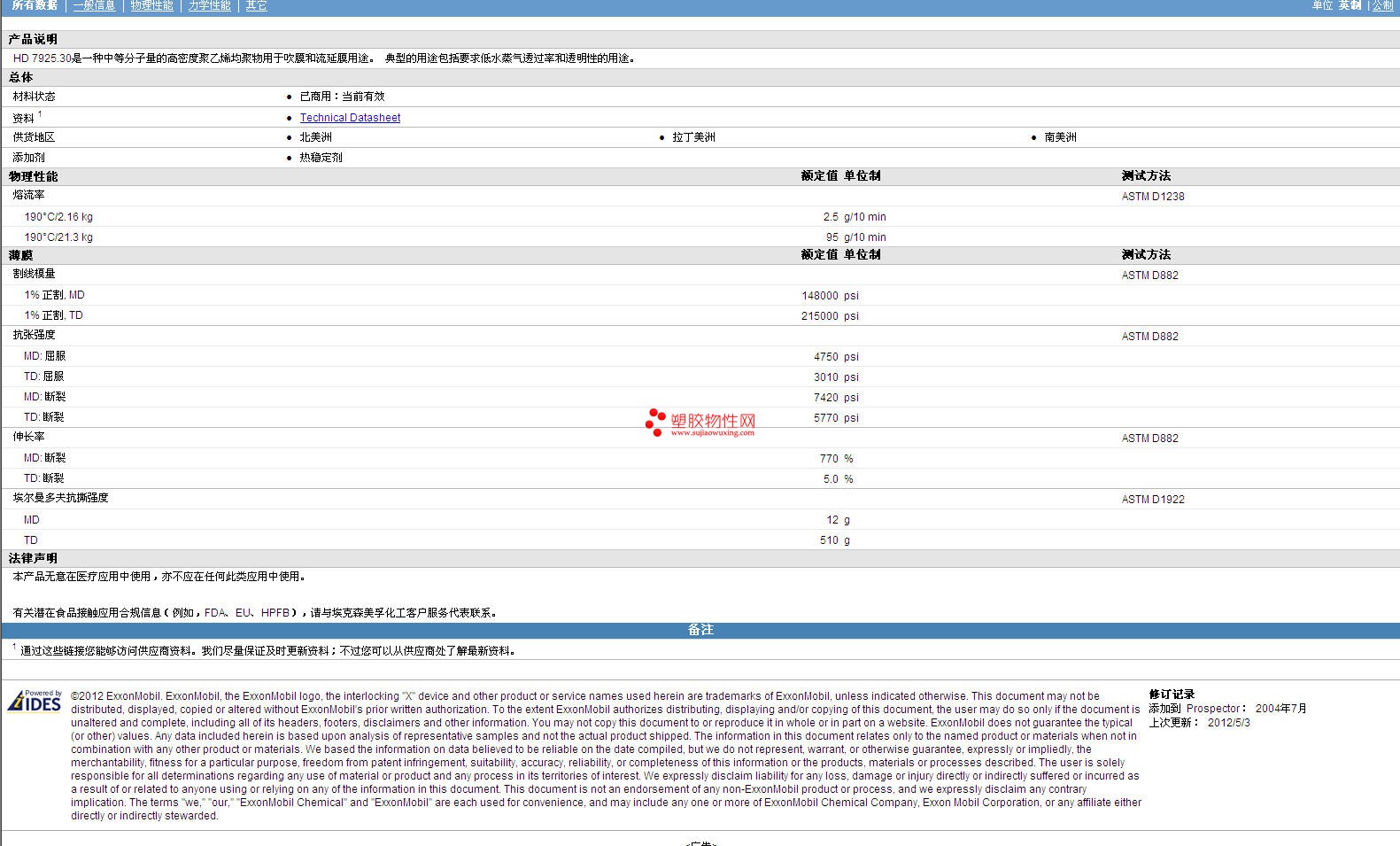The image size is (1400, 846).
Task: Click the 薄膜 section header
Action: tap(21, 255)
